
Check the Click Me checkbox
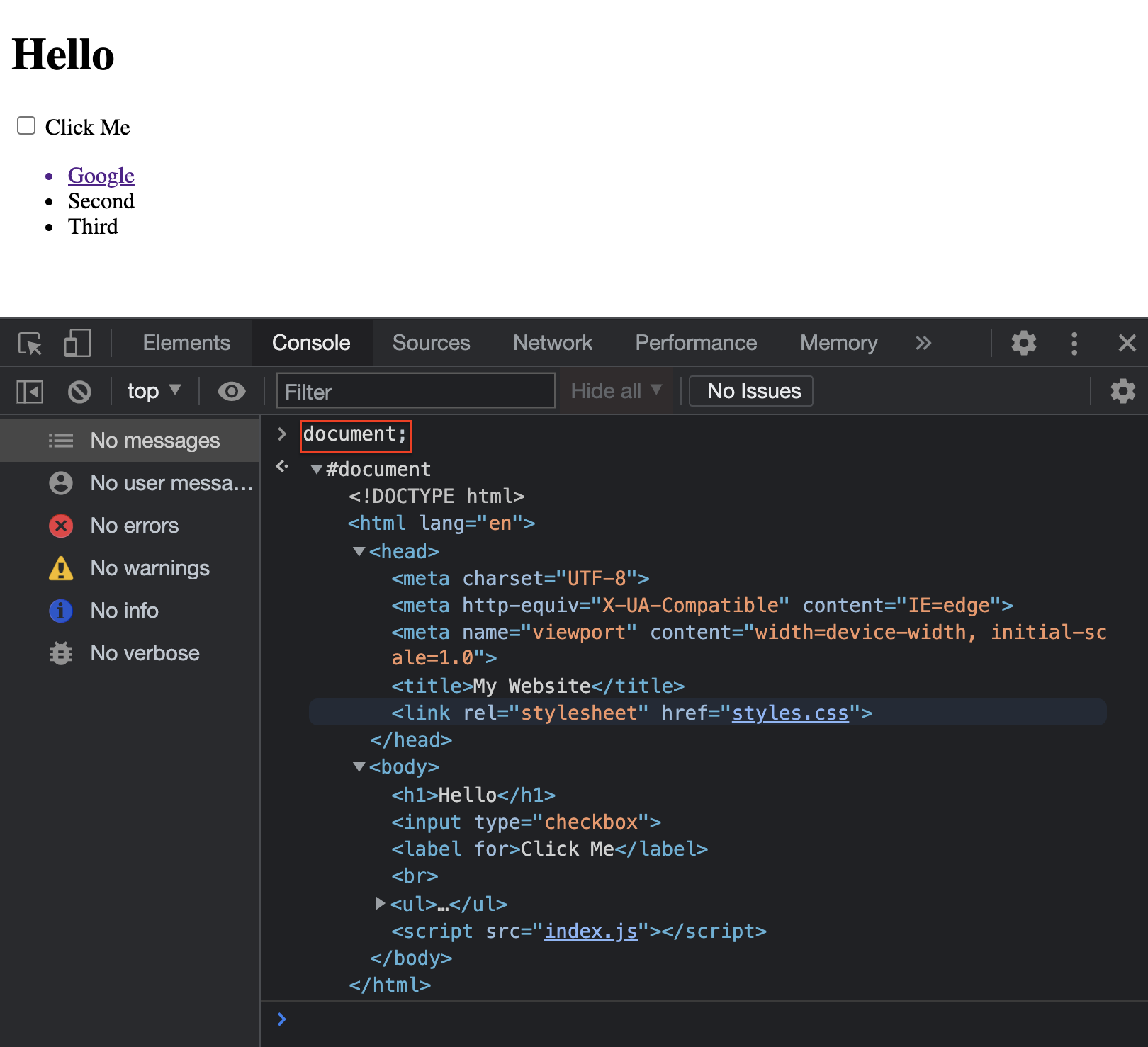click(x=26, y=125)
